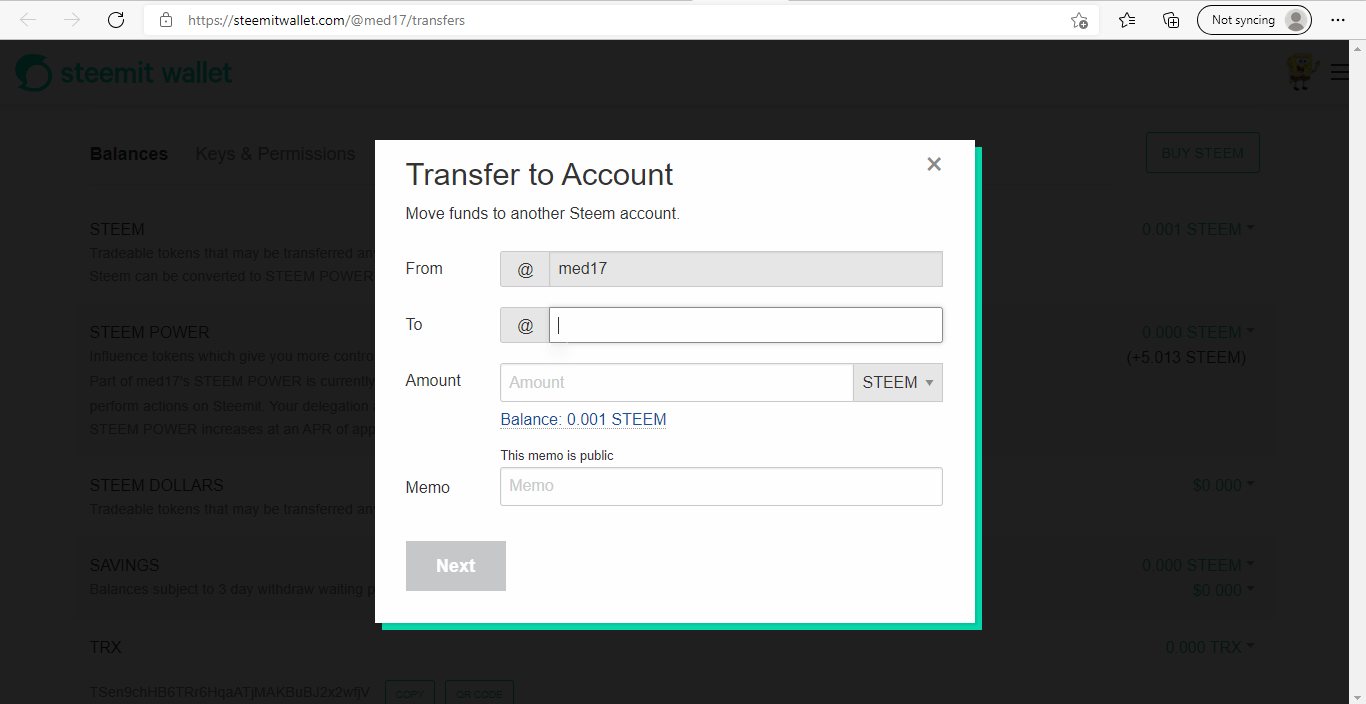The height and width of the screenshot is (704, 1366).
Task: Click the '@' prefix beside To field
Action: pyautogui.click(x=525, y=325)
